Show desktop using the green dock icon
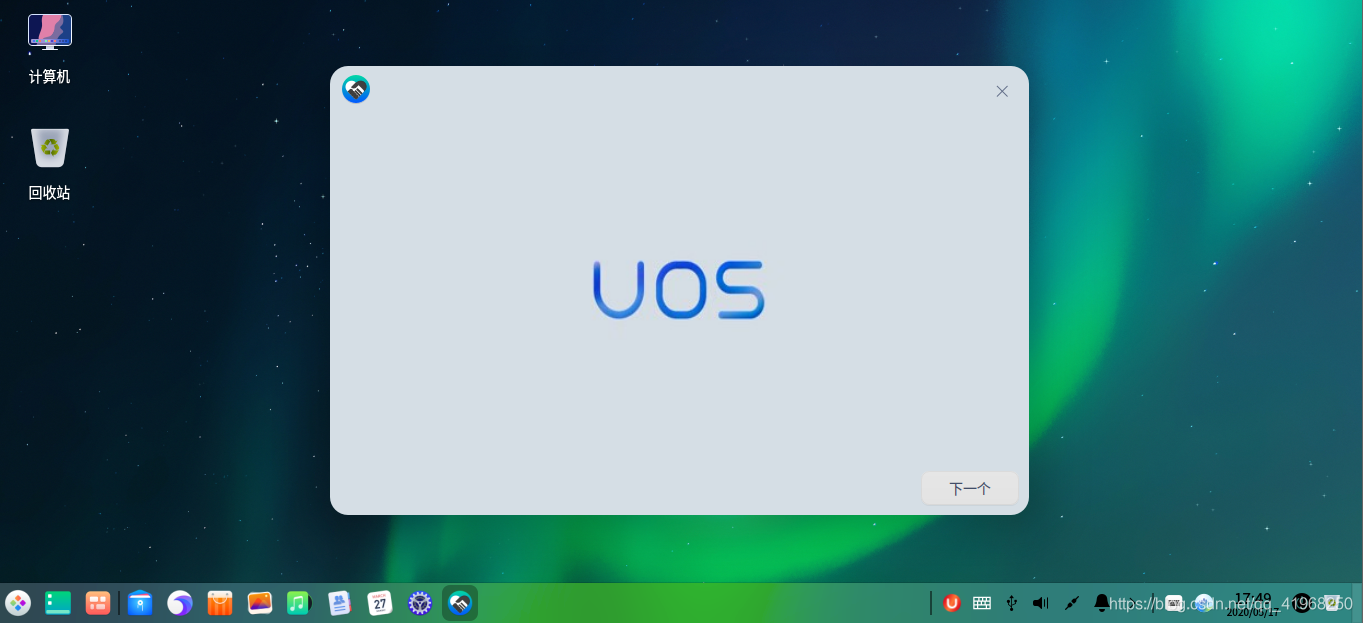This screenshot has height=623, width=1363. [x=58, y=603]
